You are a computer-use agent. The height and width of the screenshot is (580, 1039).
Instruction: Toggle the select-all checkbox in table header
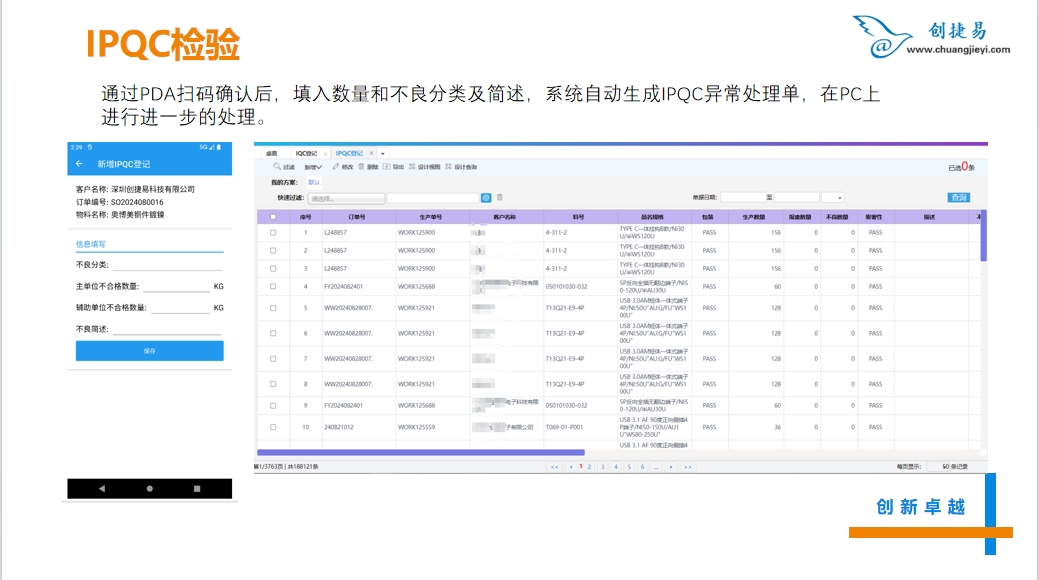273,216
